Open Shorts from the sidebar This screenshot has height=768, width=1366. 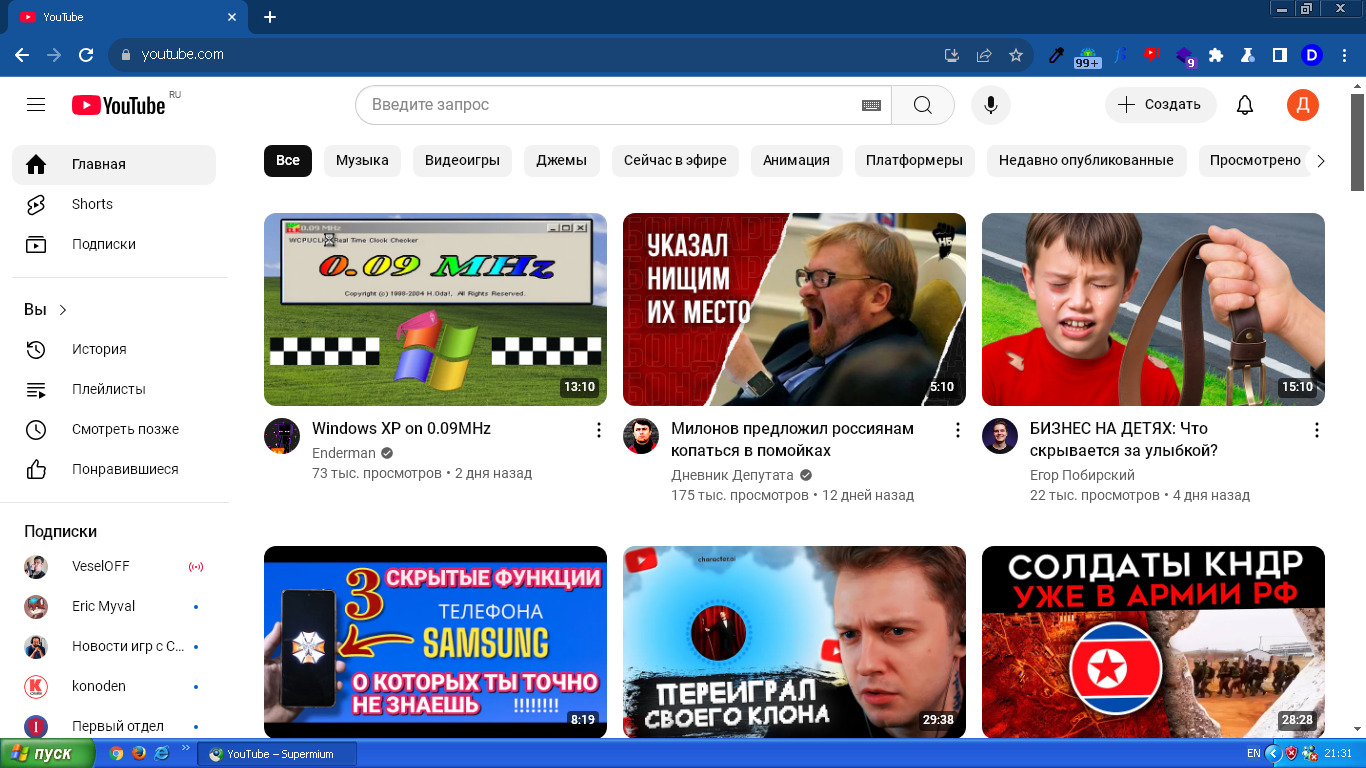92,204
